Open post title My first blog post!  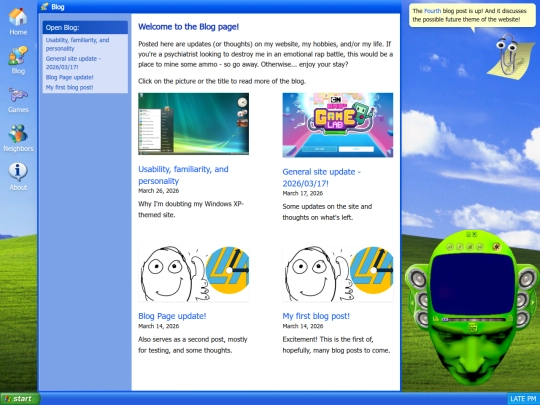pyautogui.click(x=316, y=316)
